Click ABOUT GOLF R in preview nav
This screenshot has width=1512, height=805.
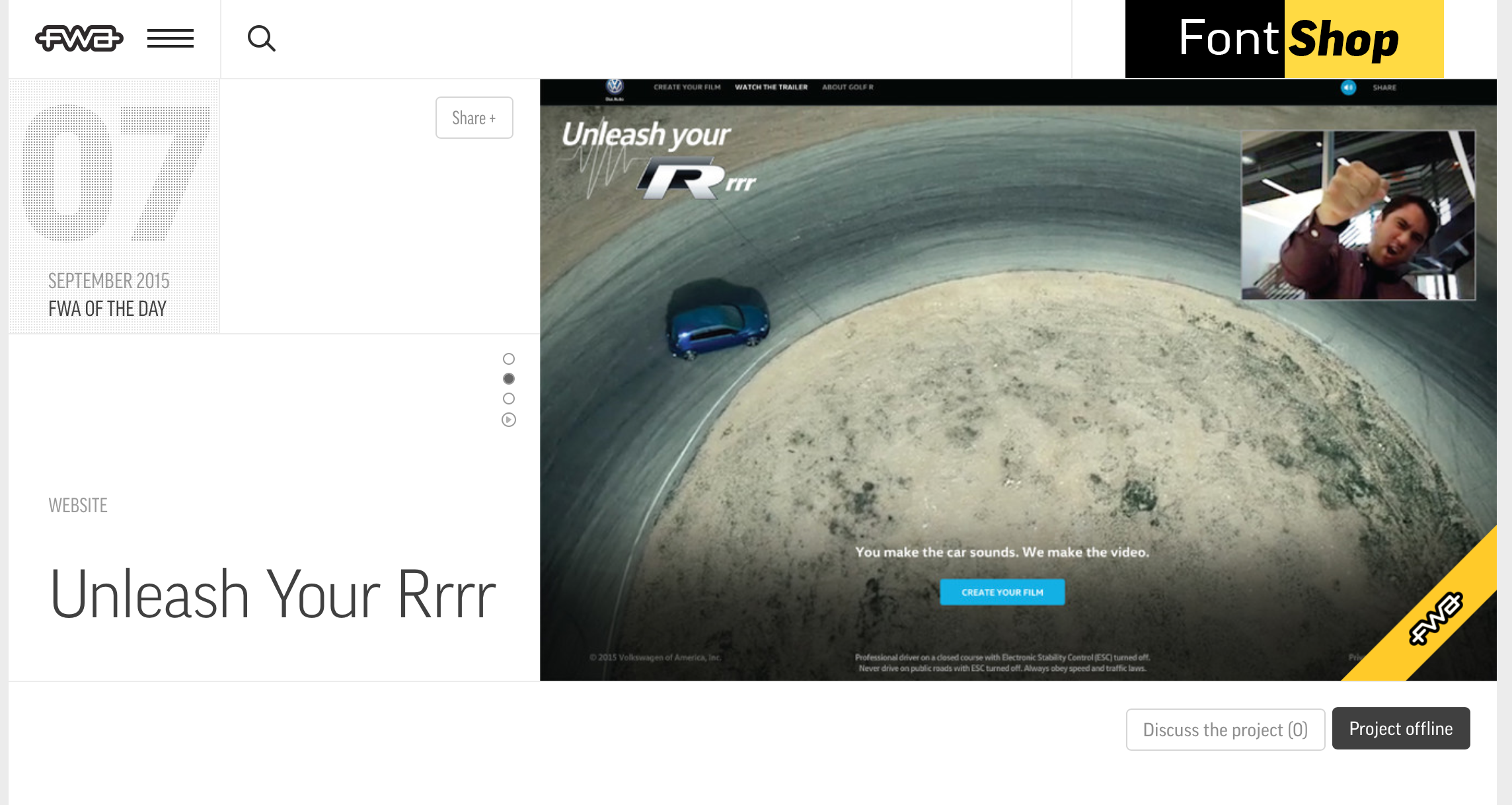click(848, 87)
